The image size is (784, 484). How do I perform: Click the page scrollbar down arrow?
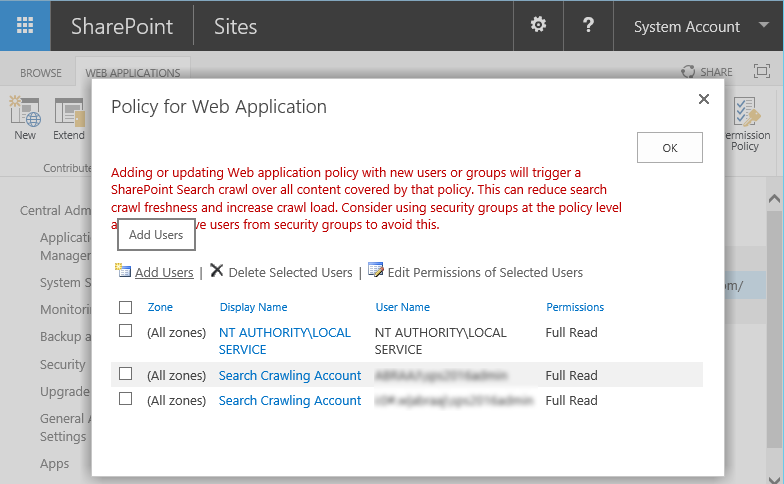click(774, 479)
